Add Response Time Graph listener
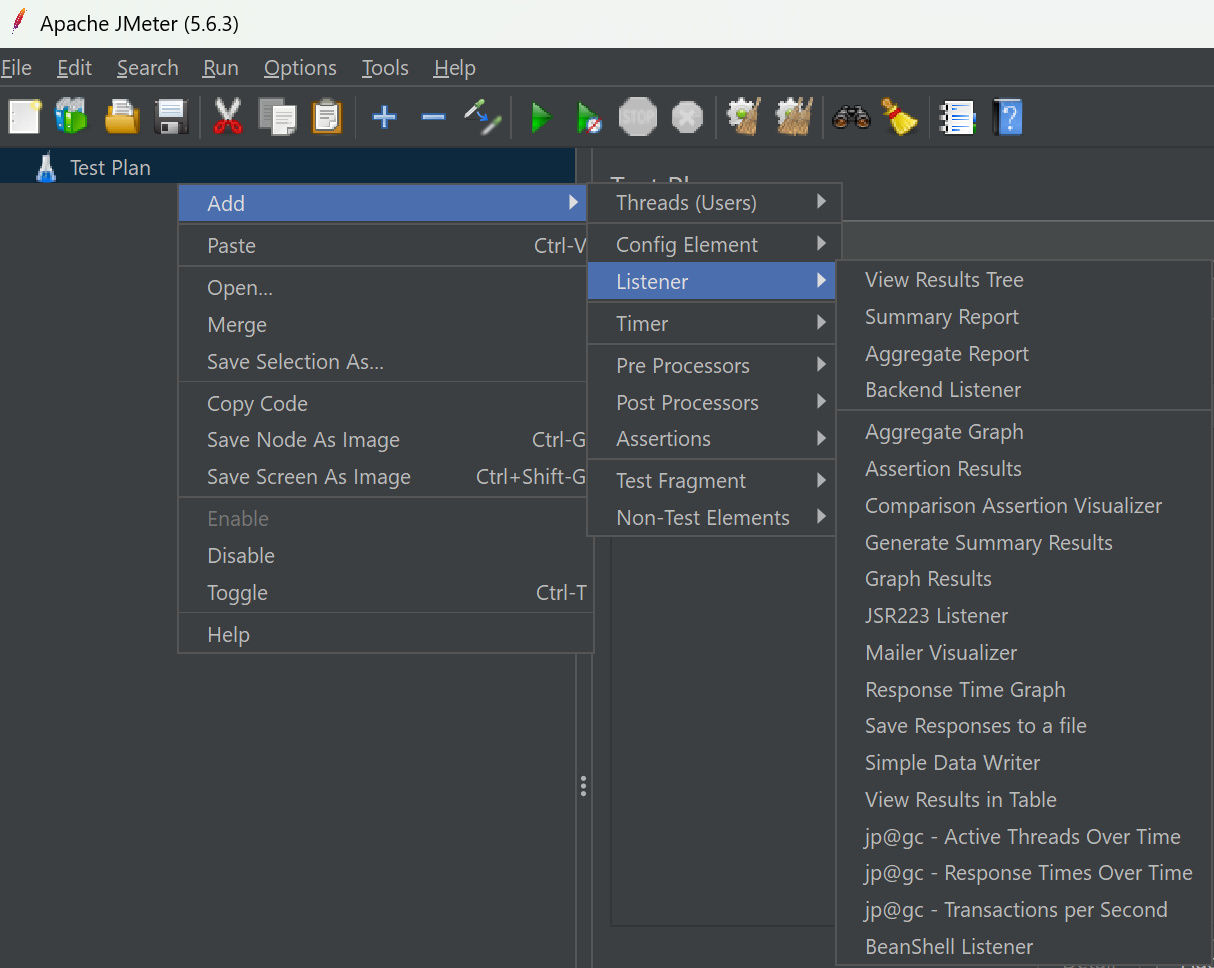This screenshot has width=1214, height=968. tap(1024, 690)
